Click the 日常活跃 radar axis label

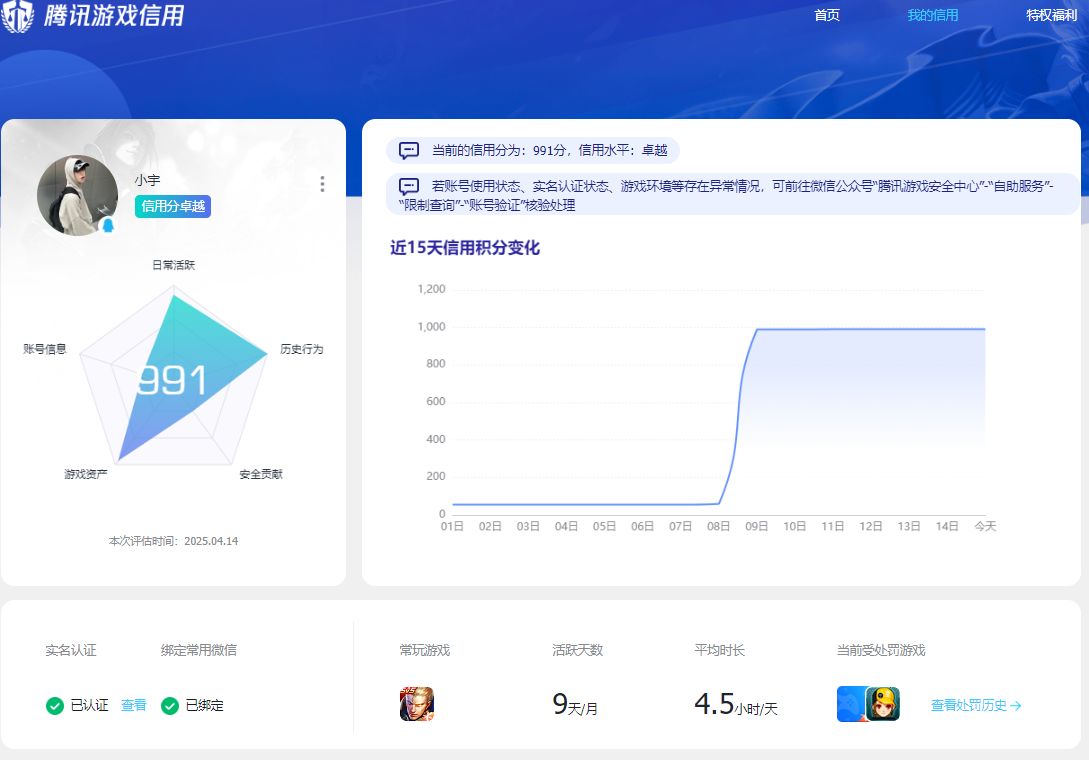point(174,265)
